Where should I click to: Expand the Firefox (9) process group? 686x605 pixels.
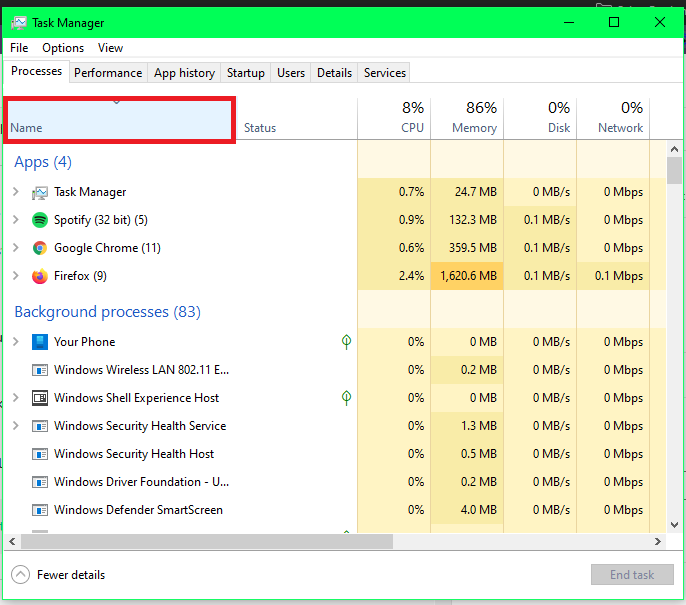tap(16, 276)
